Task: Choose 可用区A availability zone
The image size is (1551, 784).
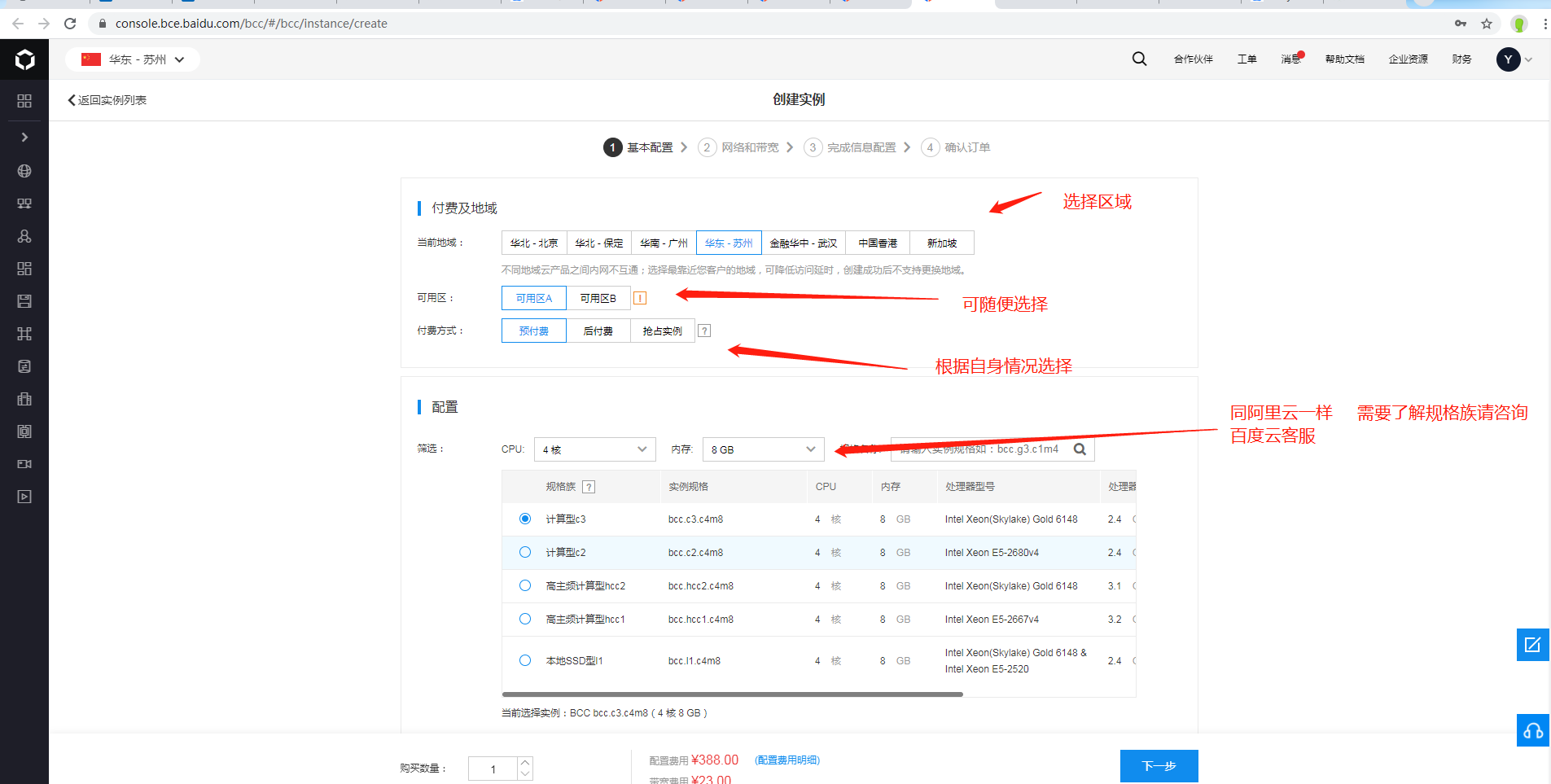Action: 534,298
